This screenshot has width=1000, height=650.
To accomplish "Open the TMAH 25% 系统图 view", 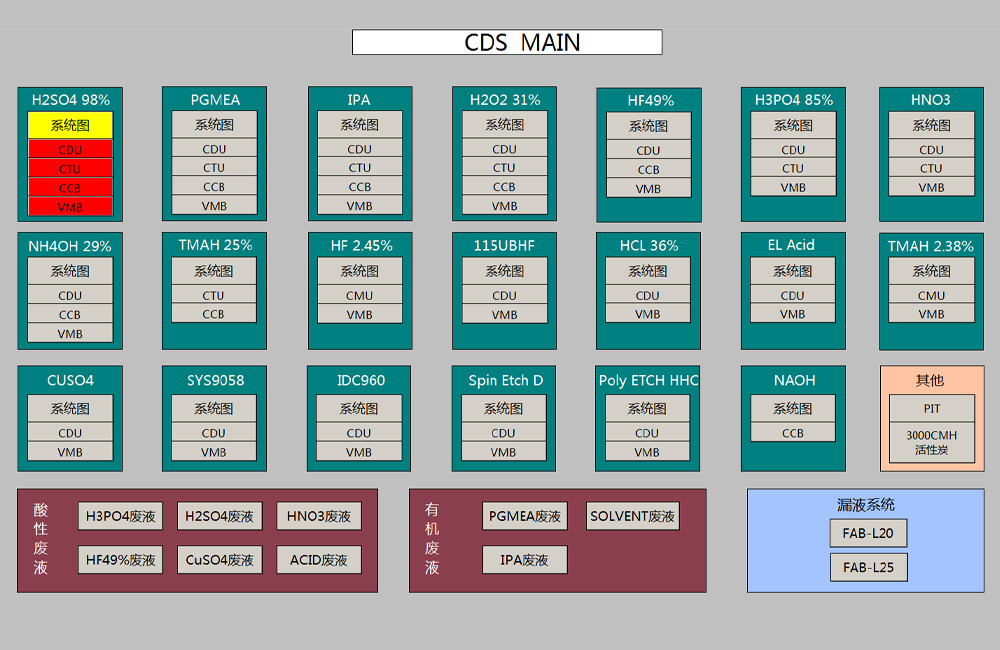I will [x=214, y=270].
